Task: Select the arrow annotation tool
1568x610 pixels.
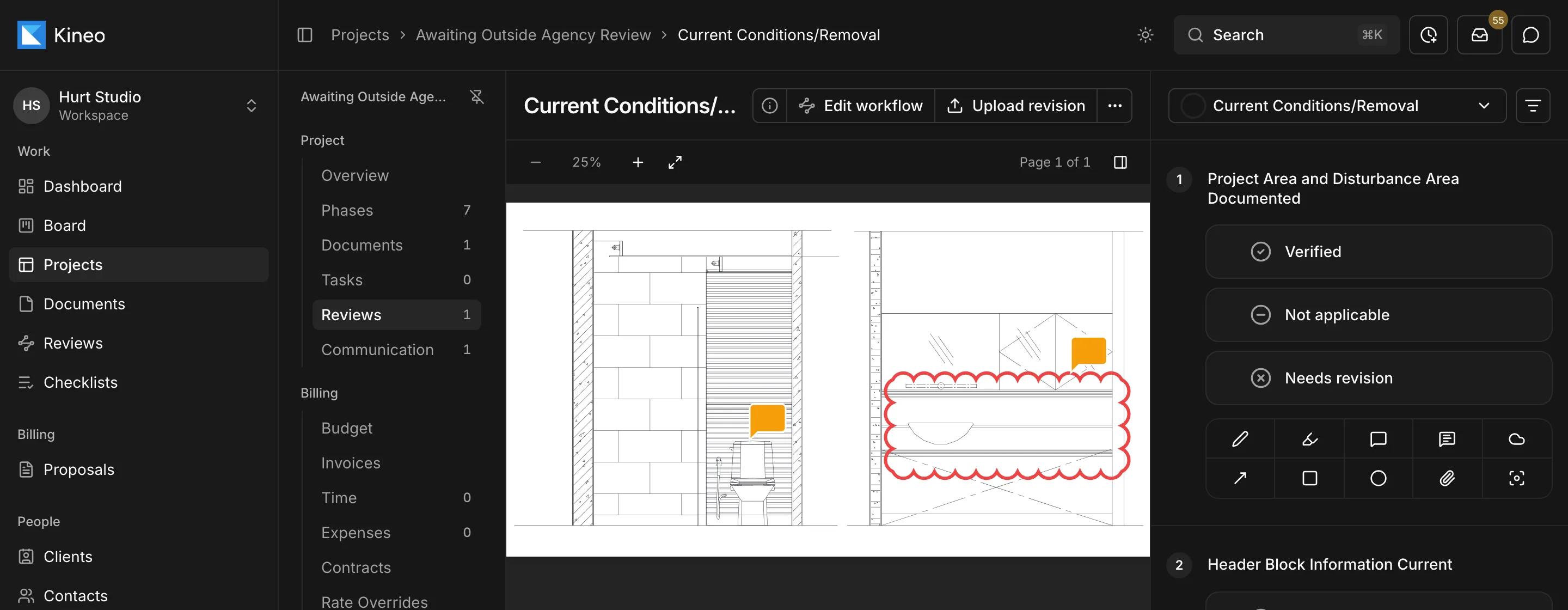Action: point(1240,478)
